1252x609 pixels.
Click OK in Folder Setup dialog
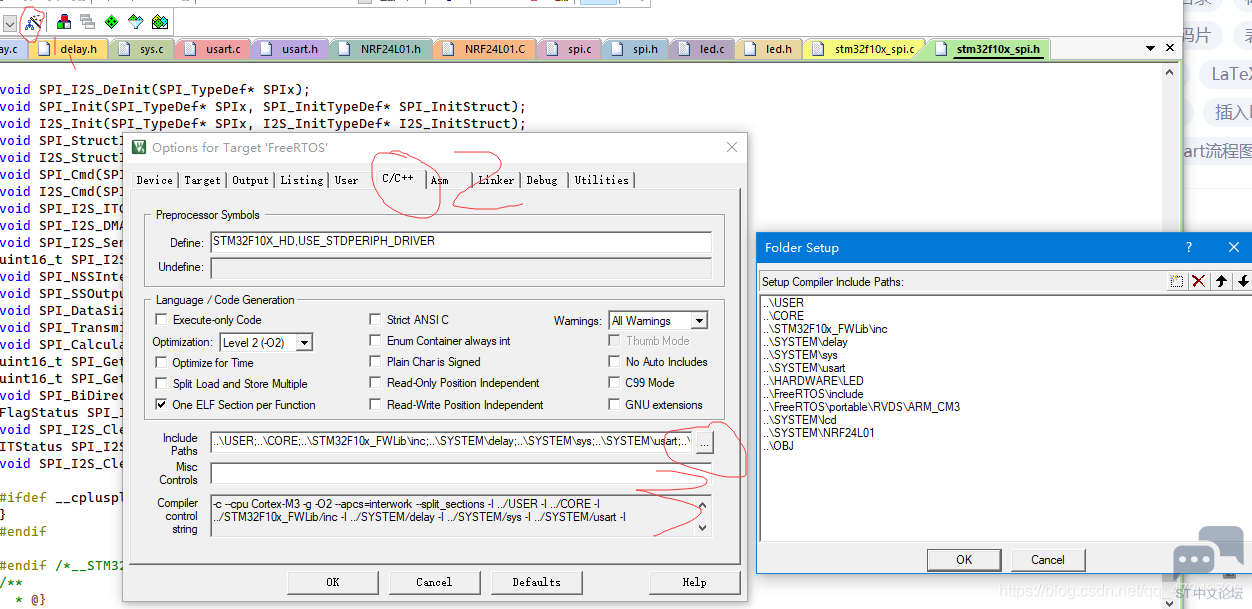(964, 560)
